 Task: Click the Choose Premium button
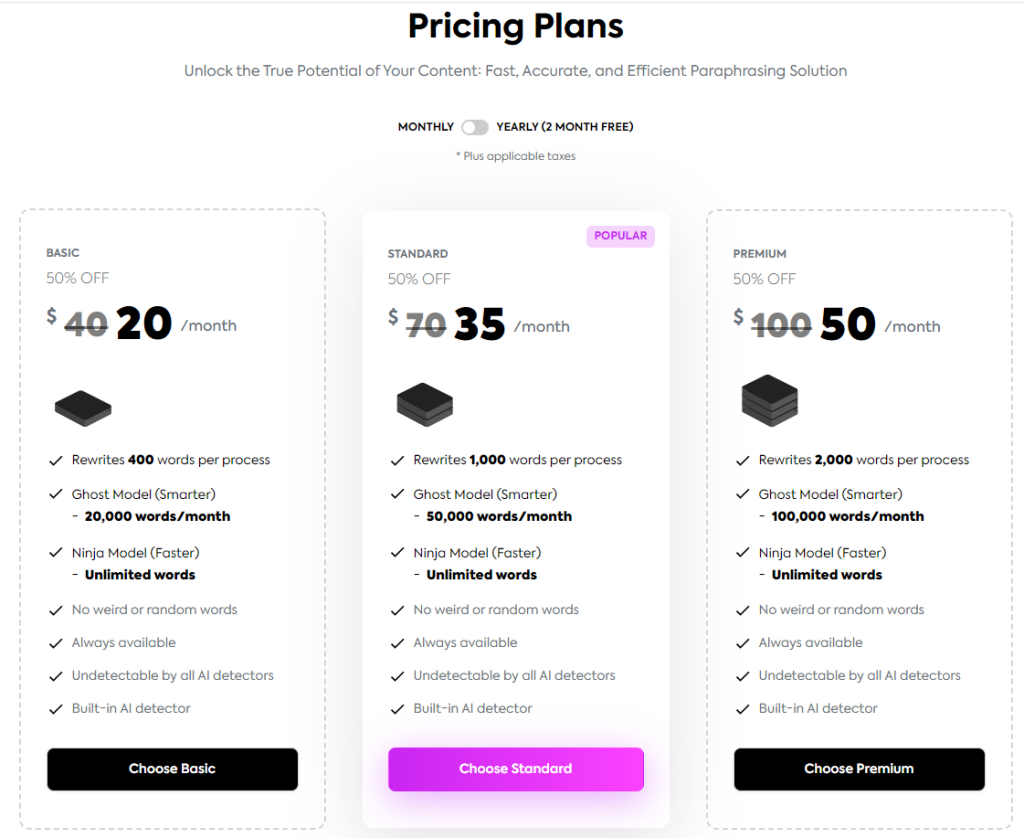859,769
